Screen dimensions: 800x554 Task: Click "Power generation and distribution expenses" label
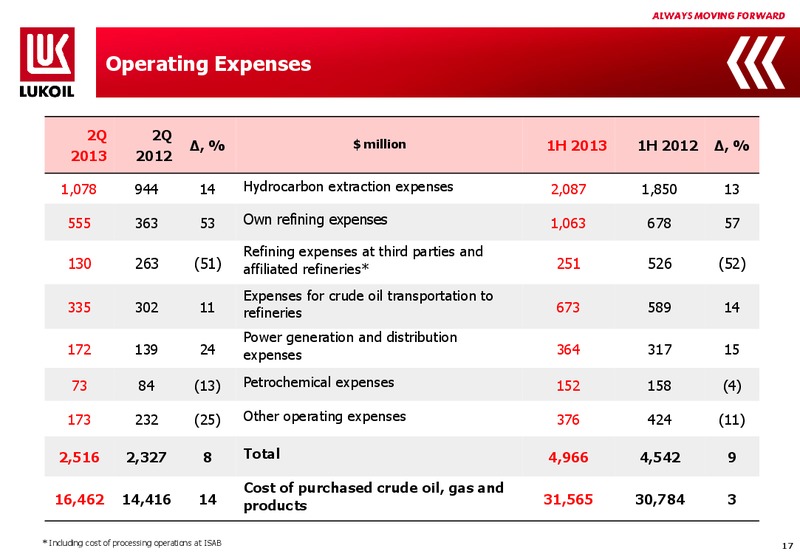(350, 346)
